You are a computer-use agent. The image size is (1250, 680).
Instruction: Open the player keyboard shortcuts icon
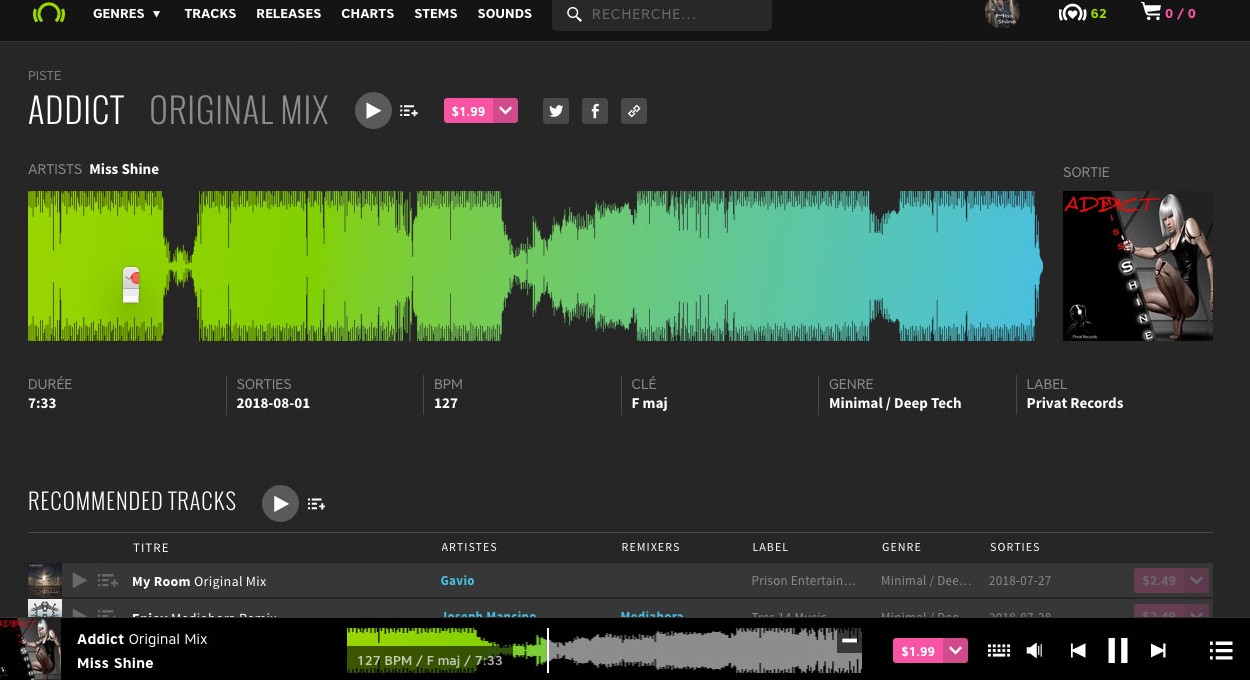click(x=998, y=651)
